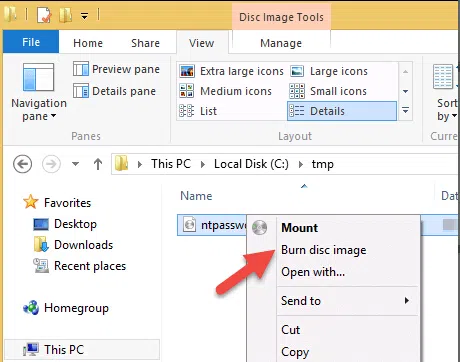Click the Properties icon in quick access toolbar

44,15
